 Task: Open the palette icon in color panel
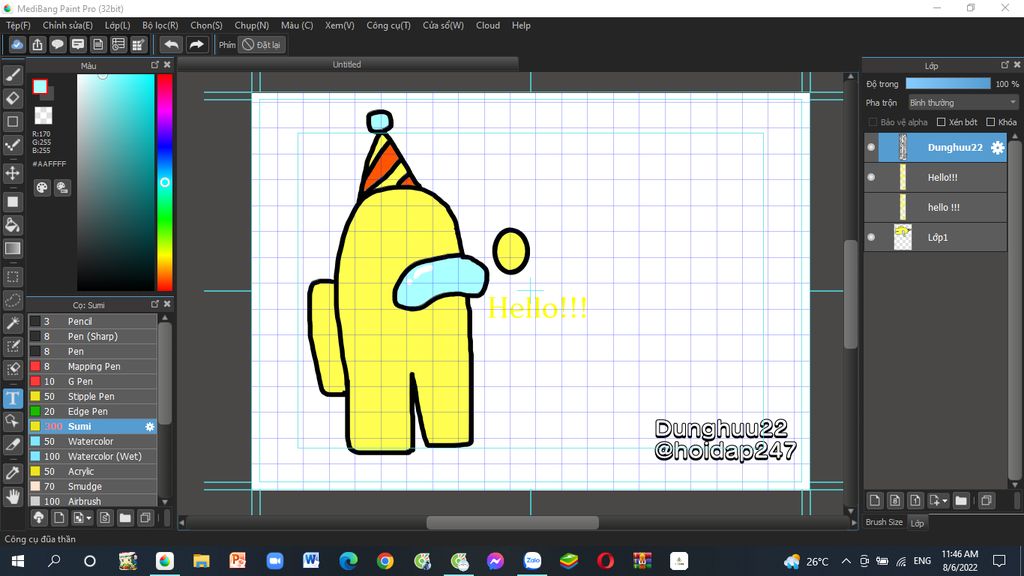42,188
